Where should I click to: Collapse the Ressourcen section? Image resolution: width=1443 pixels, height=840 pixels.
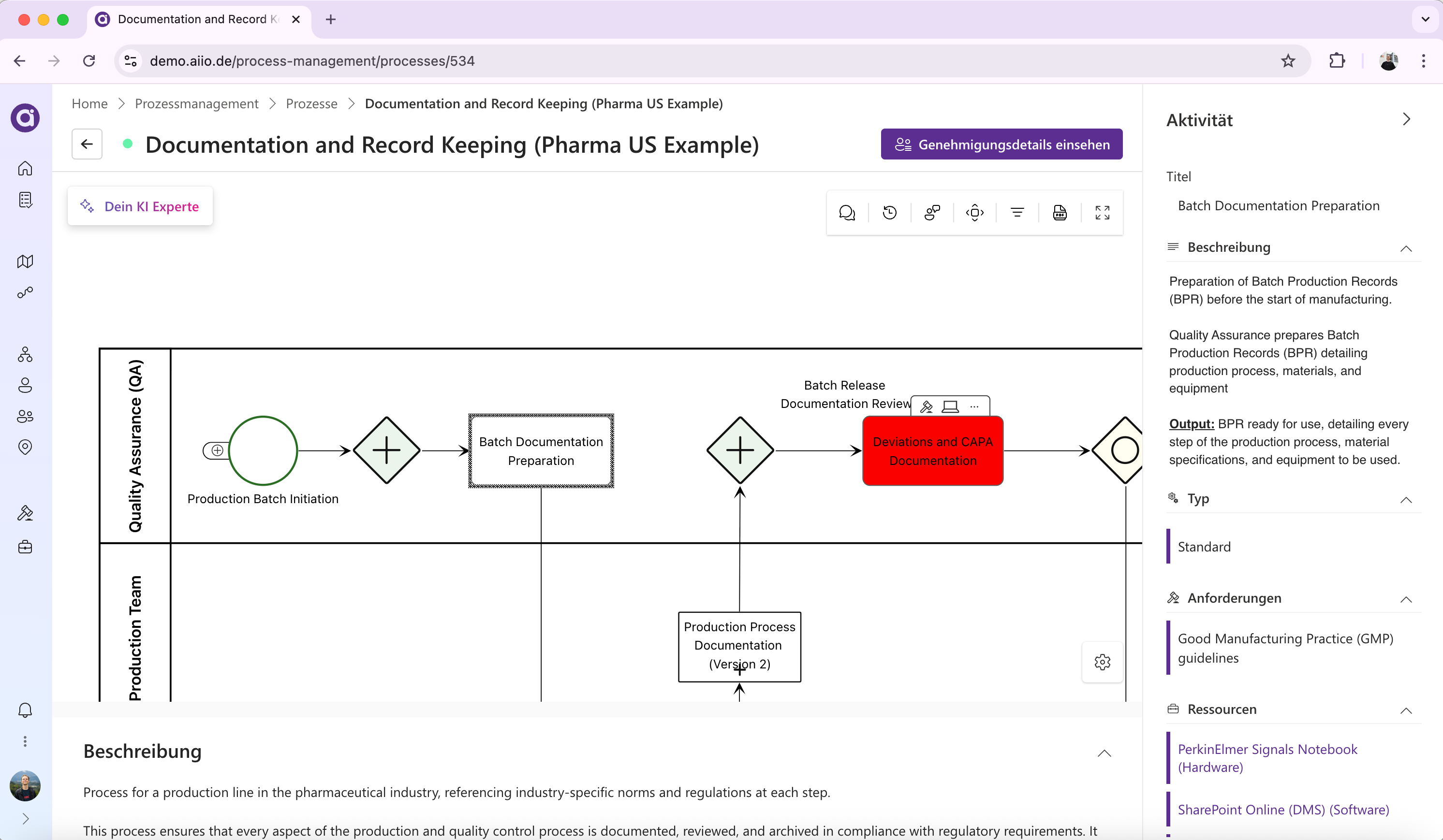1406,710
